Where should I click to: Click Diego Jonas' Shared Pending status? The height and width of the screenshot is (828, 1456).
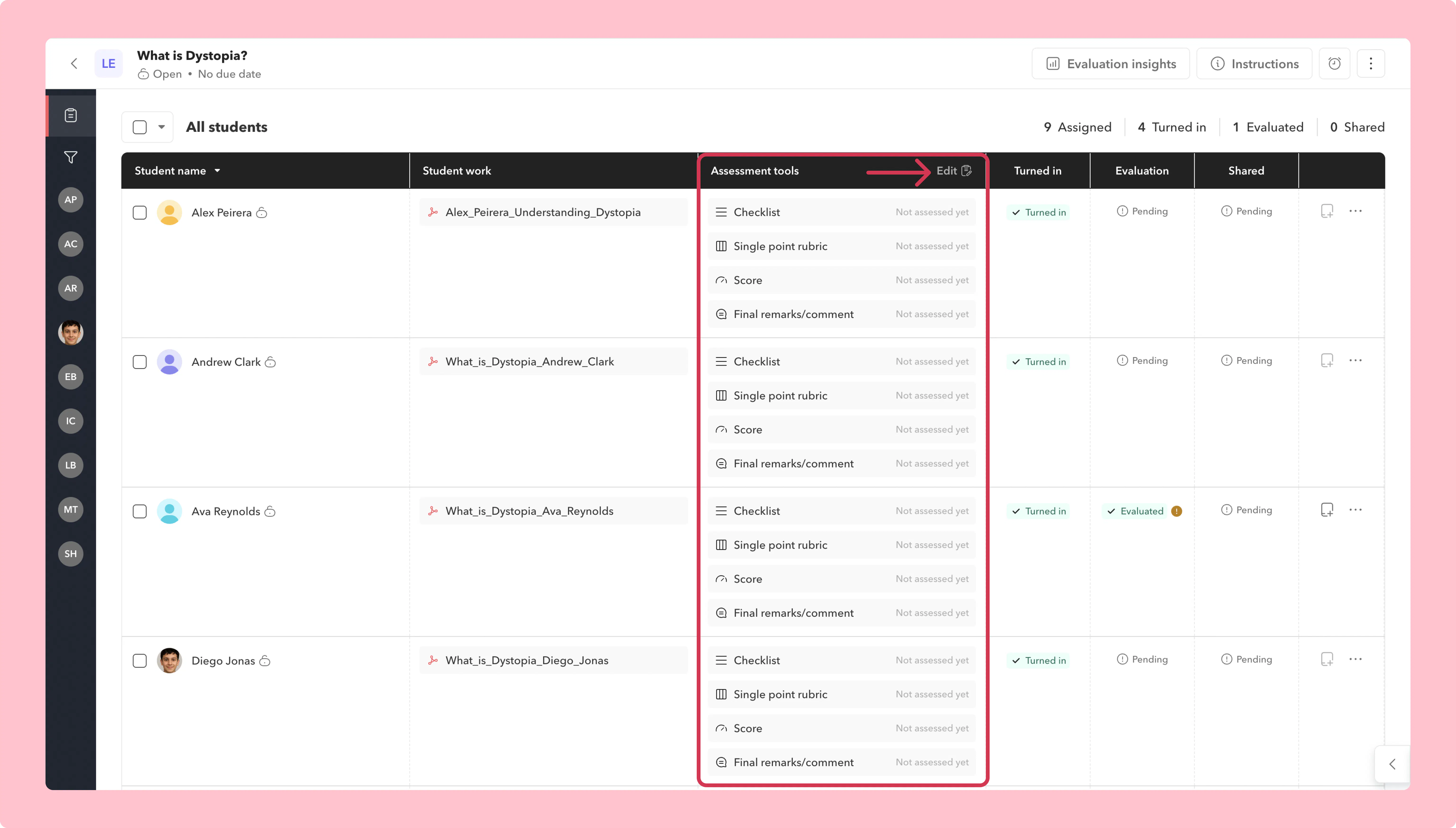coord(1246,660)
